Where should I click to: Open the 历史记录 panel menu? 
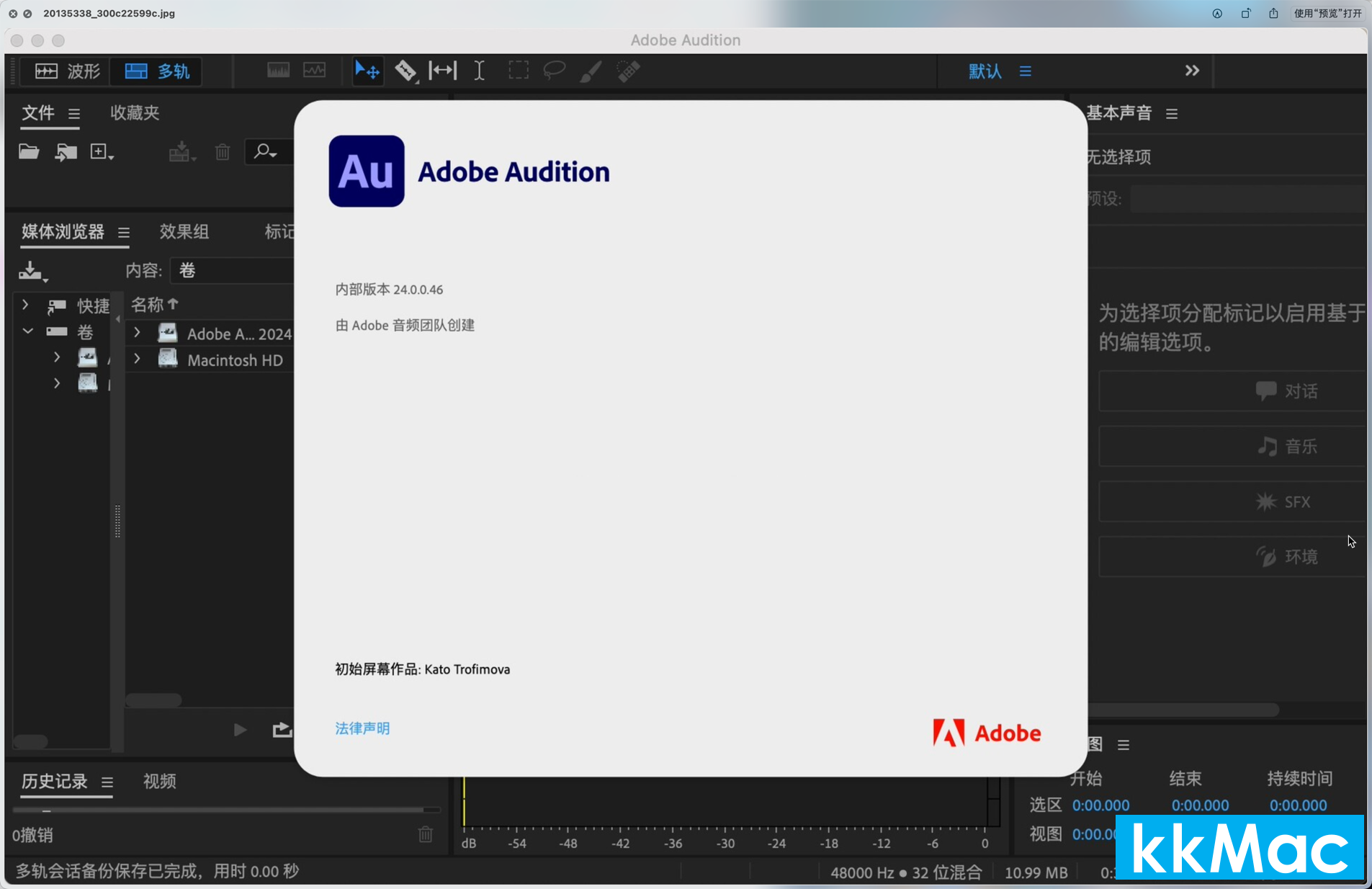point(107,782)
